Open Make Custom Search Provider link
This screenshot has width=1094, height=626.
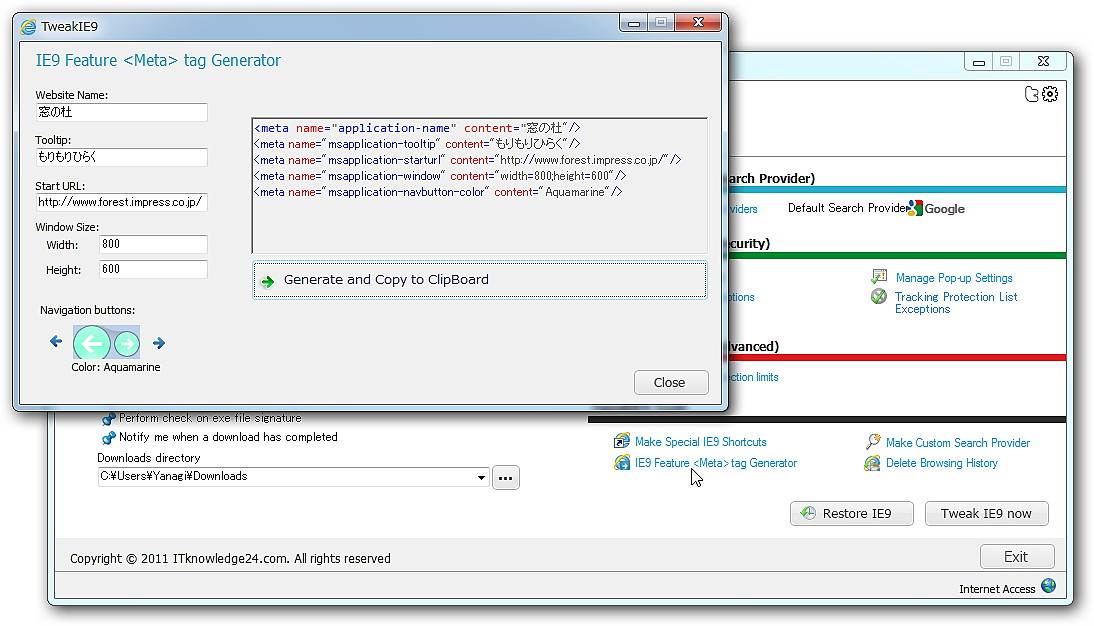tap(958, 442)
